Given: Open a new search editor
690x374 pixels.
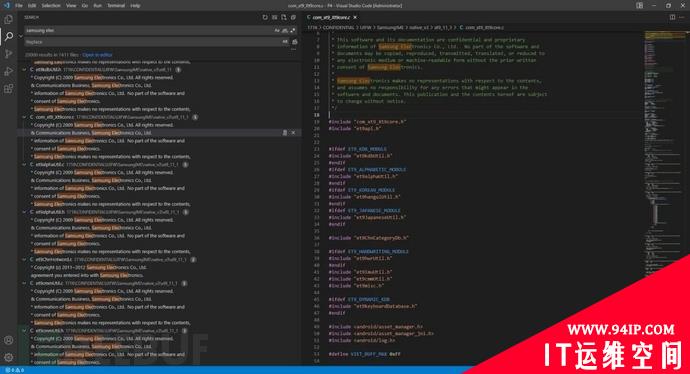Looking at the screenshot, I should point(284,17).
